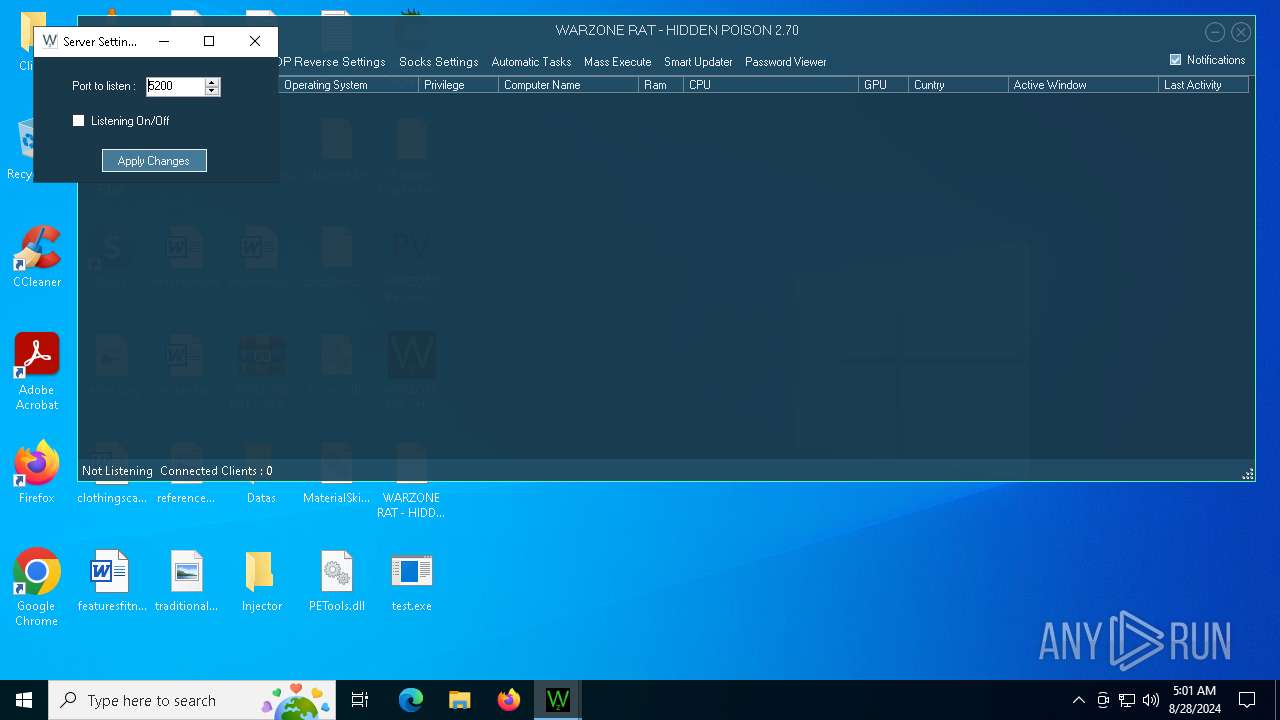1280x720 pixels.
Task: Open Firefox desktop shortcut
Action: pos(37,472)
